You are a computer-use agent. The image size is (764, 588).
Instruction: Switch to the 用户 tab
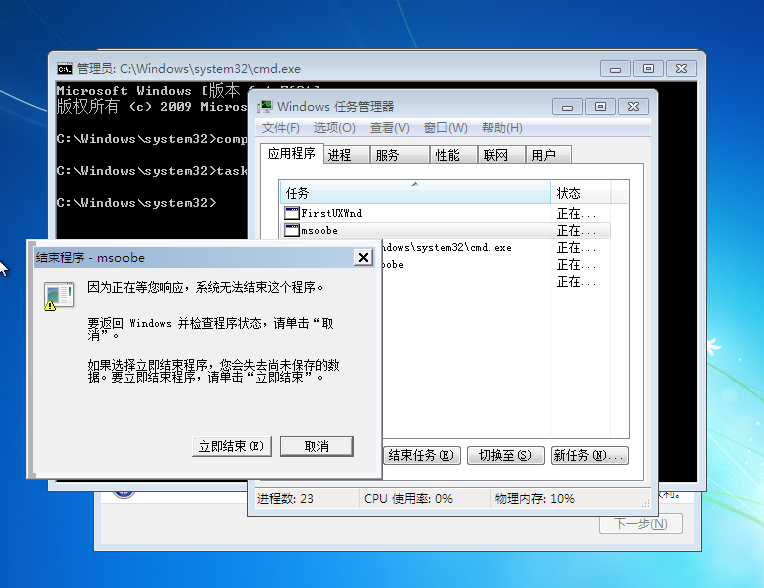point(548,155)
